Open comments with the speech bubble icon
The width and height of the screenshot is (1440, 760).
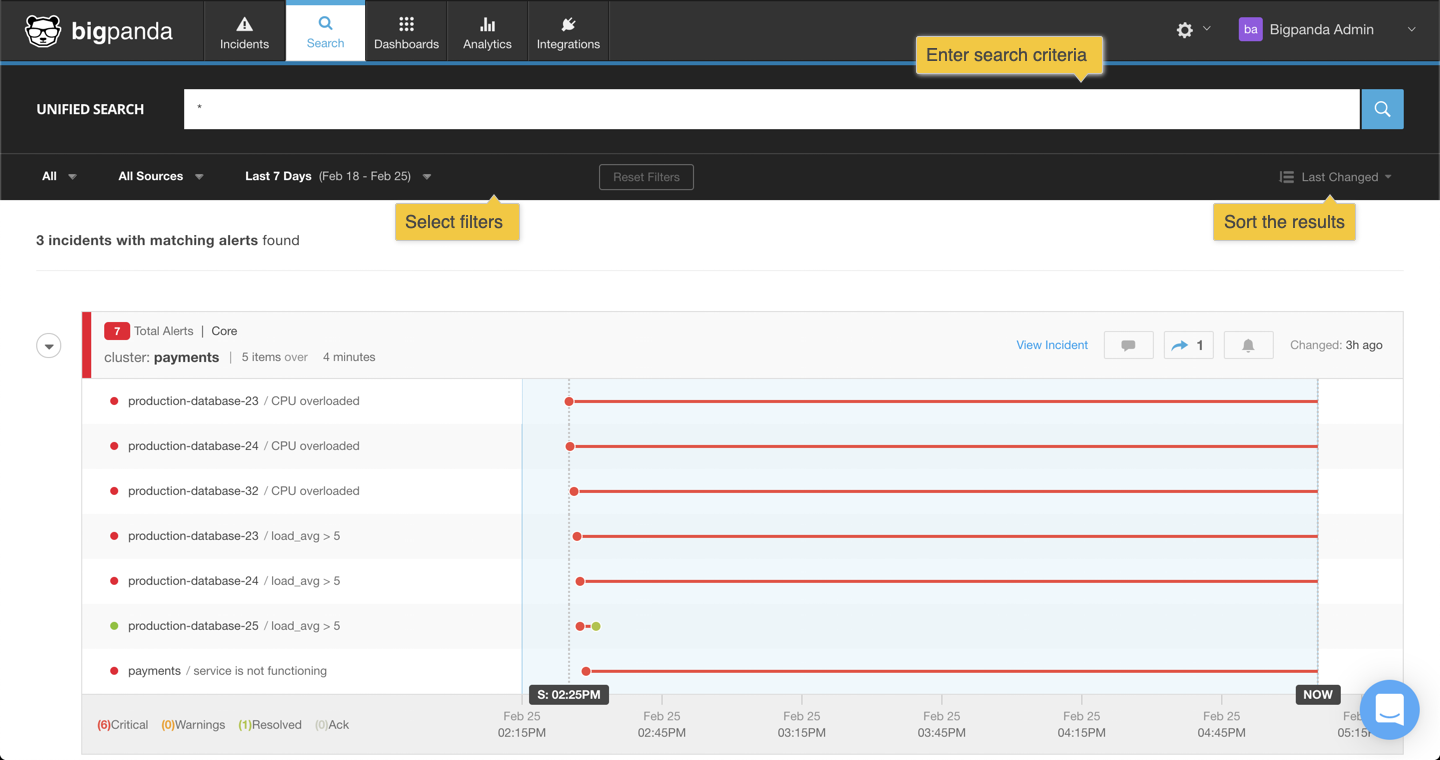(x=1128, y=345)
